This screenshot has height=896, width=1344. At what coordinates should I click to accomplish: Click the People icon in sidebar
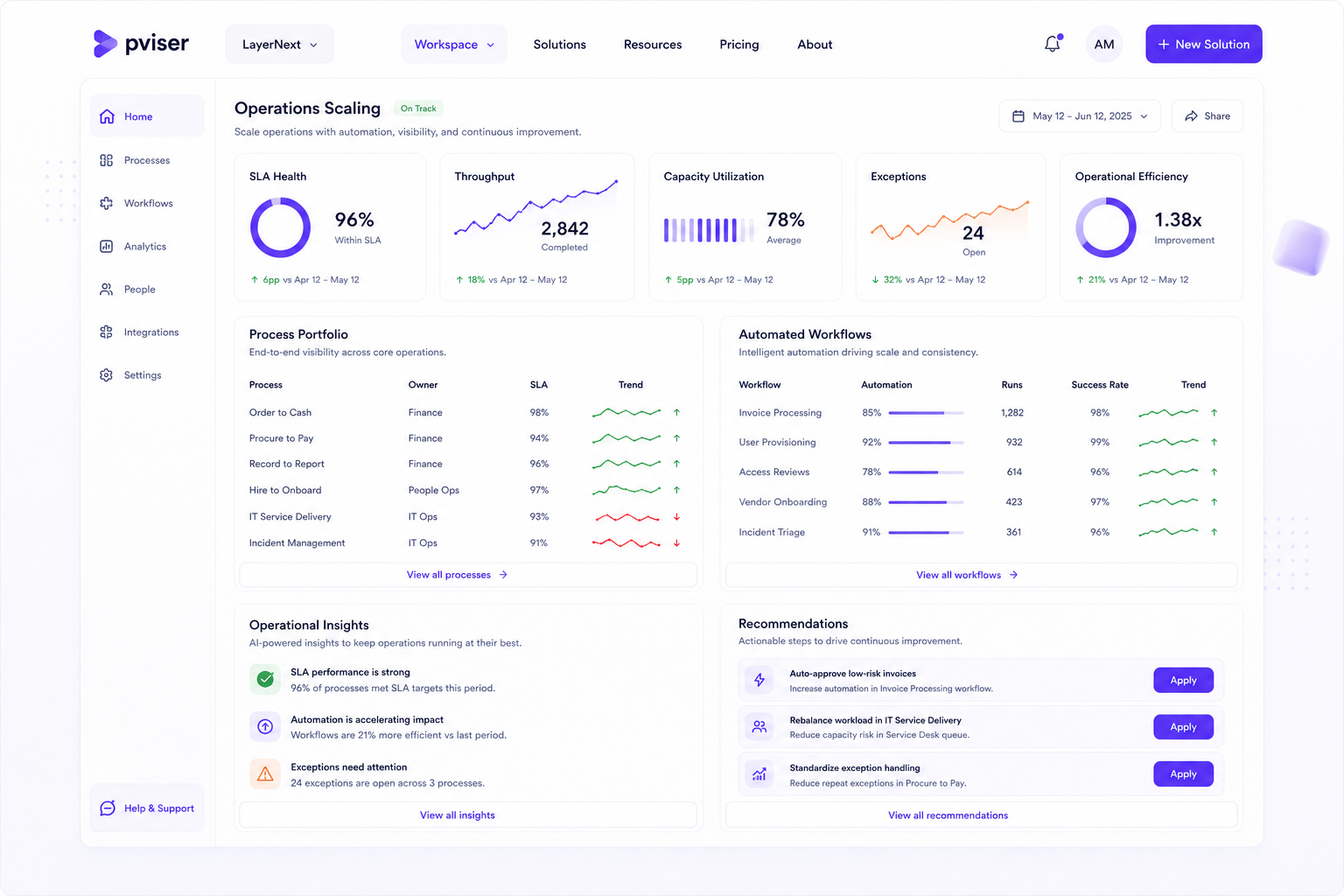pos(107,290)
